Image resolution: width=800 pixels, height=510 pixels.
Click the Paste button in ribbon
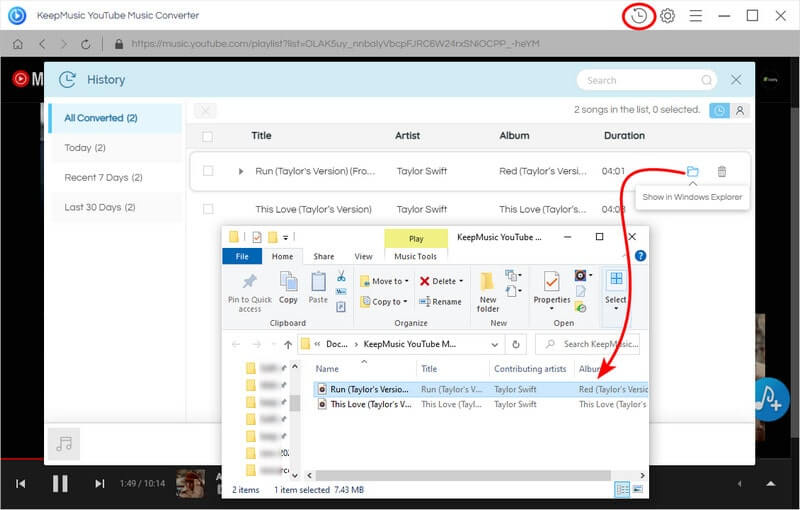point(318,288)
